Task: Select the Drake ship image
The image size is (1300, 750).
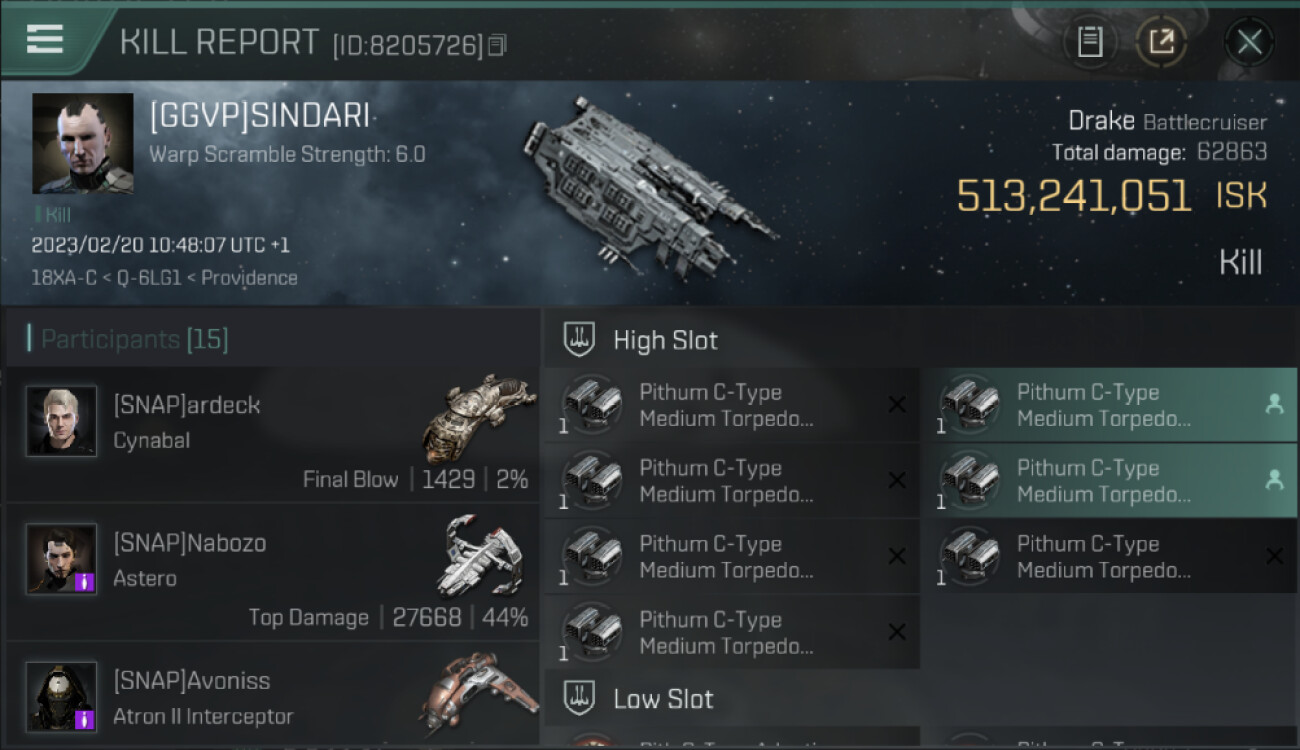Action: pyautogui.click(x=647, y=187)
